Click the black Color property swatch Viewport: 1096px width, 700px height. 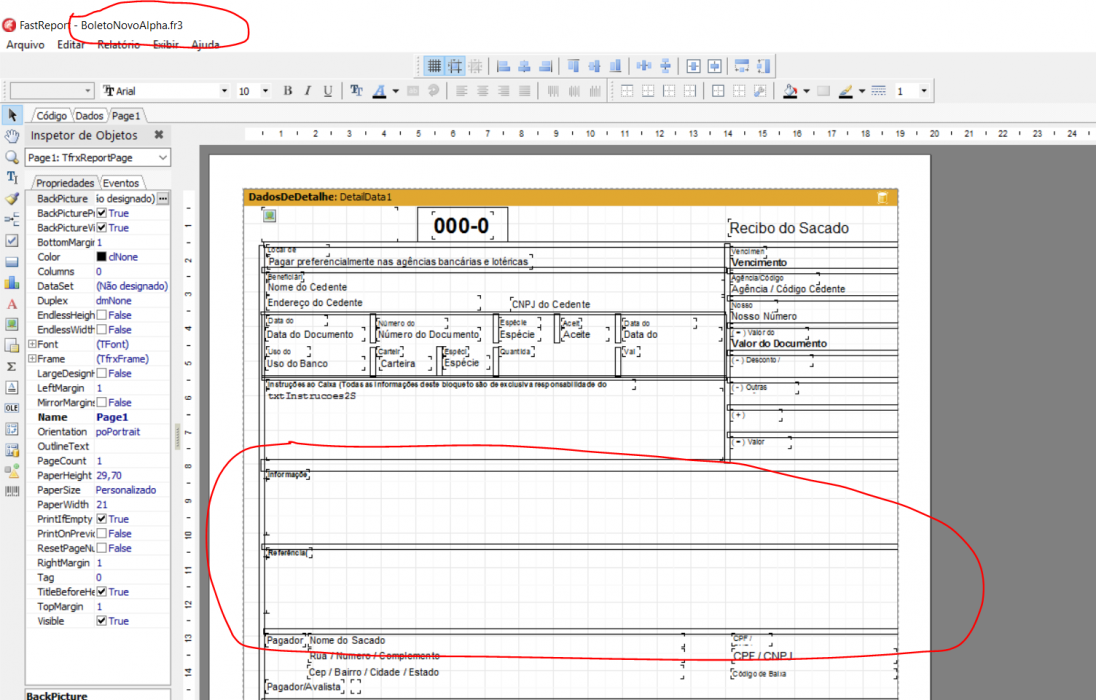coord(101,257)
